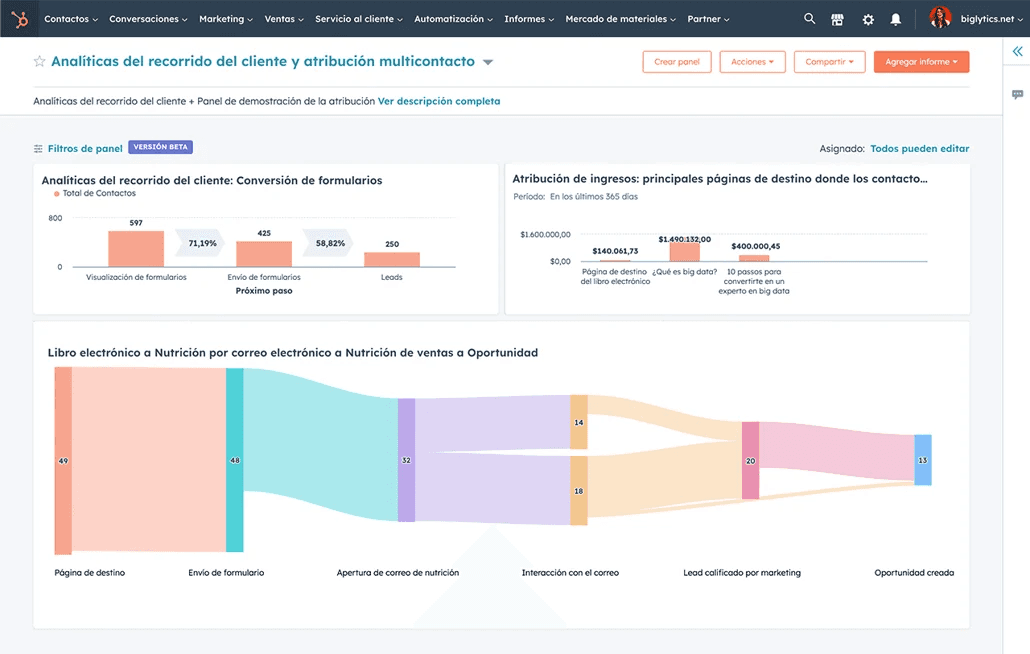Open the Compartir dropdown button

point(829,62)
